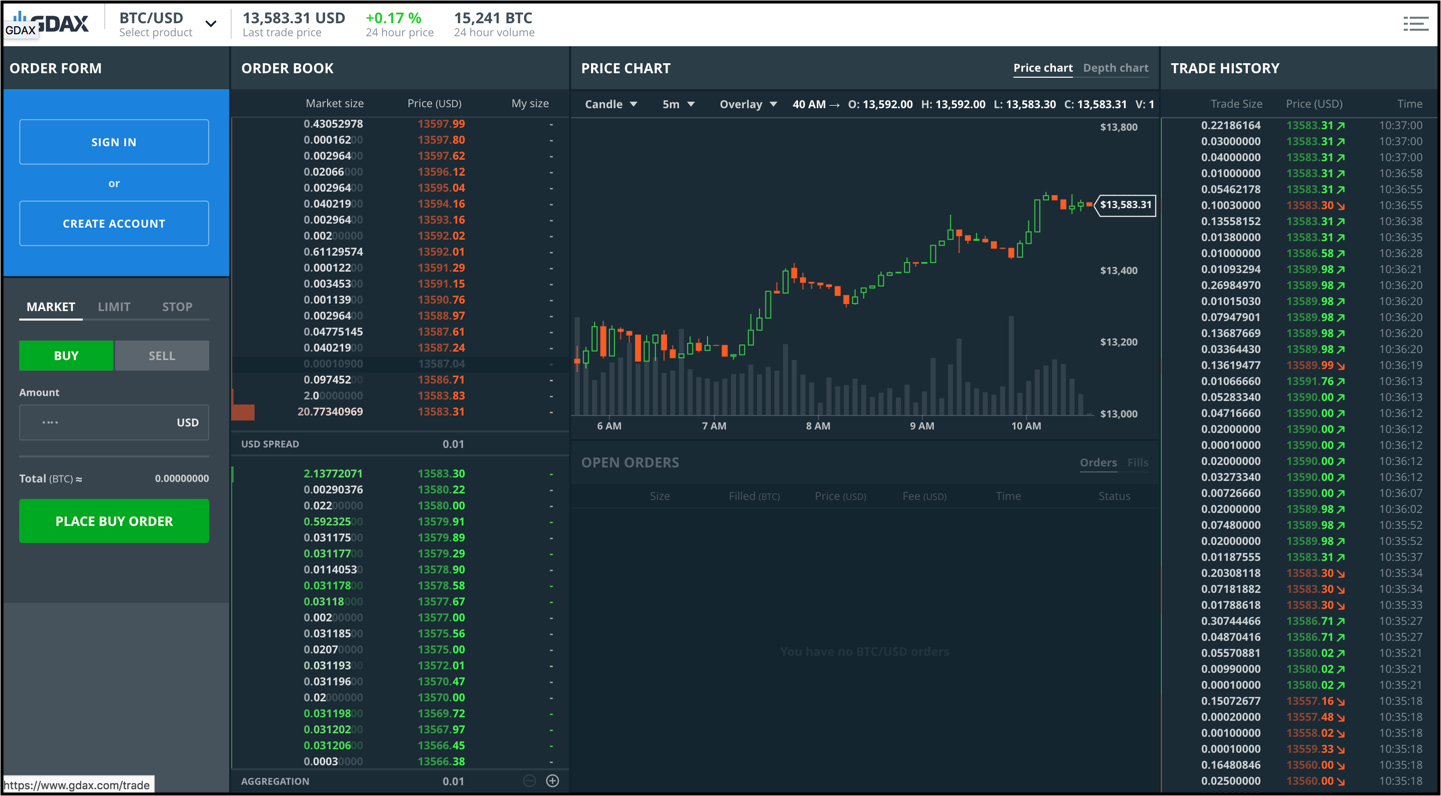The width and height of the screenshot is (1441, 796).
Task: Open the BTC/USD product selector
Action: [x=167, y=24]
